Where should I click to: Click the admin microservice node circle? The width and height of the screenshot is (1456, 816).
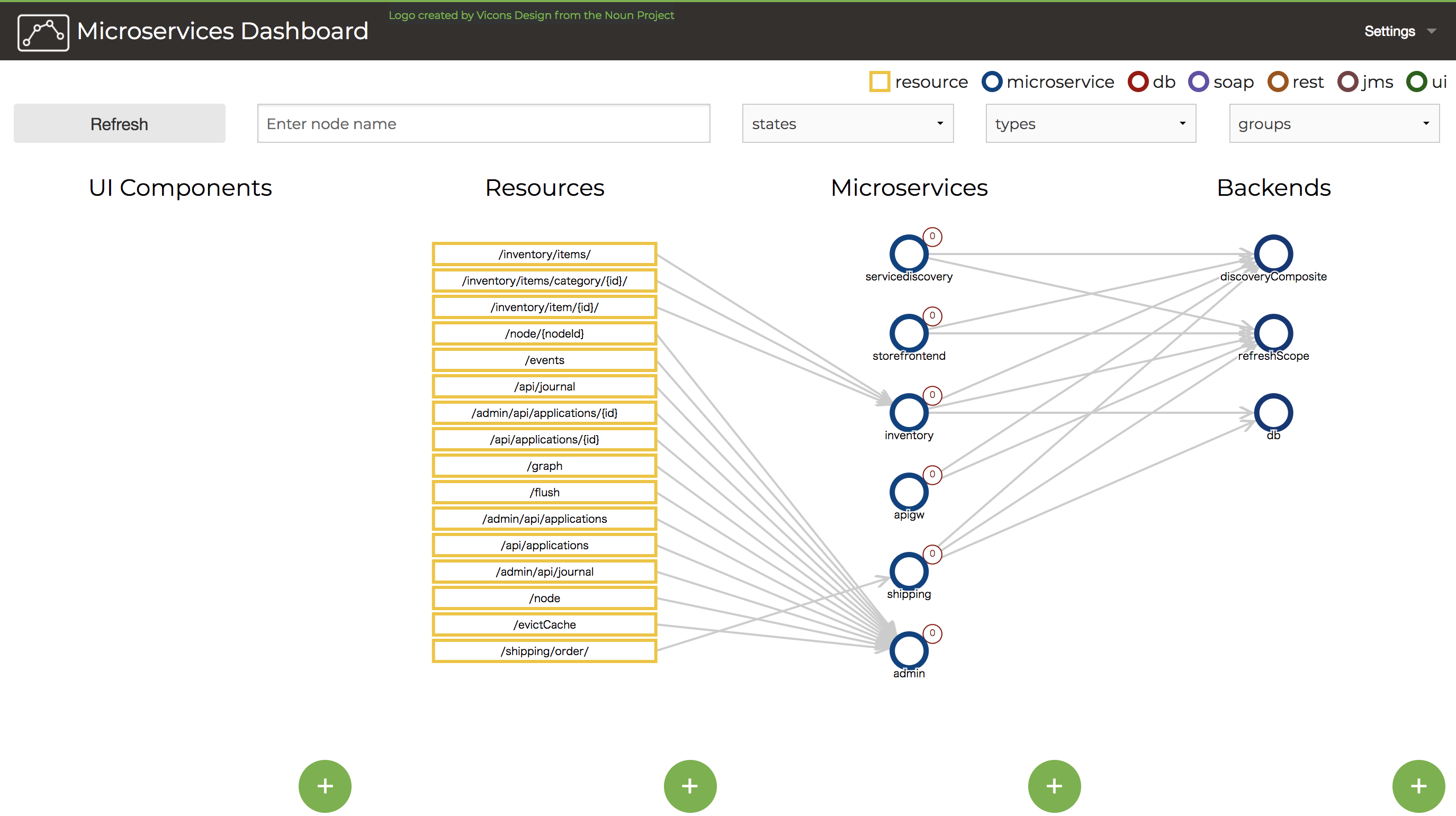[x=909, y=650]
